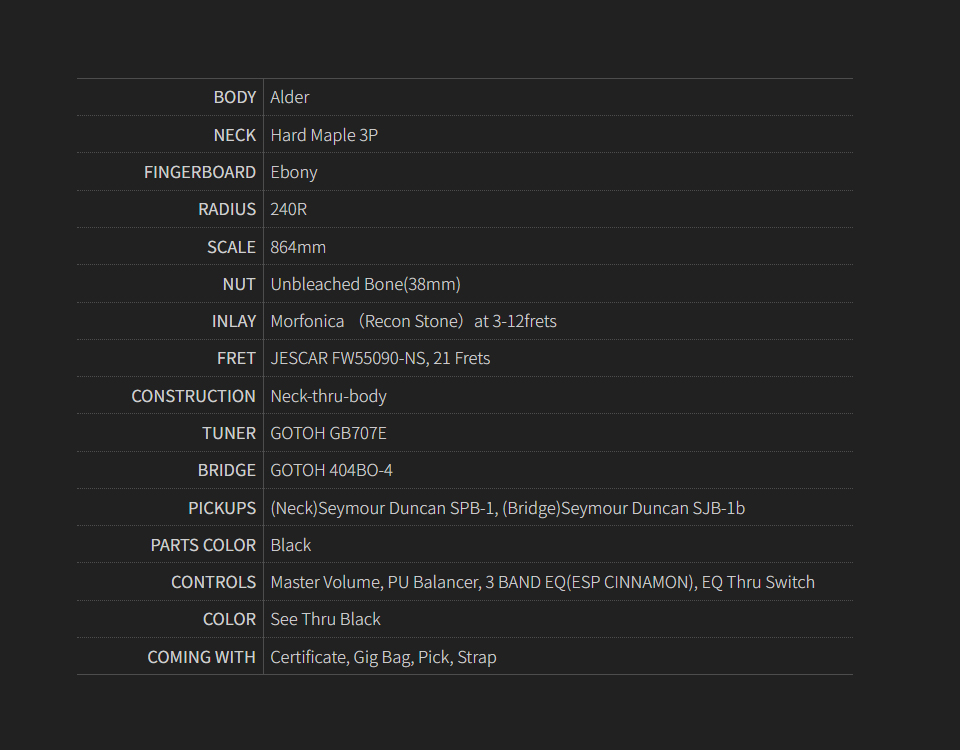This screenshot has height=750, width=960.
Task: Click the Ebony fingerboard value
Action: 294,172
